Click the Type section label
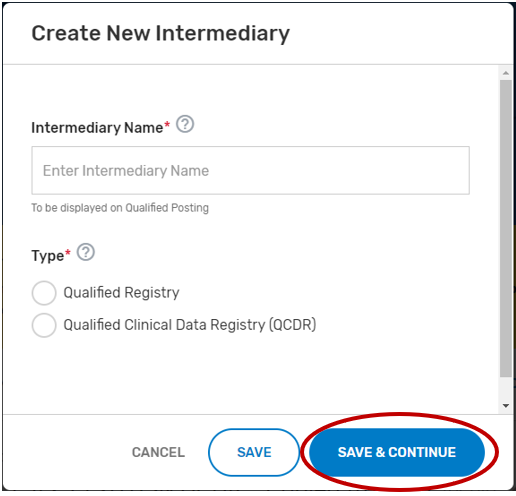 47,256
